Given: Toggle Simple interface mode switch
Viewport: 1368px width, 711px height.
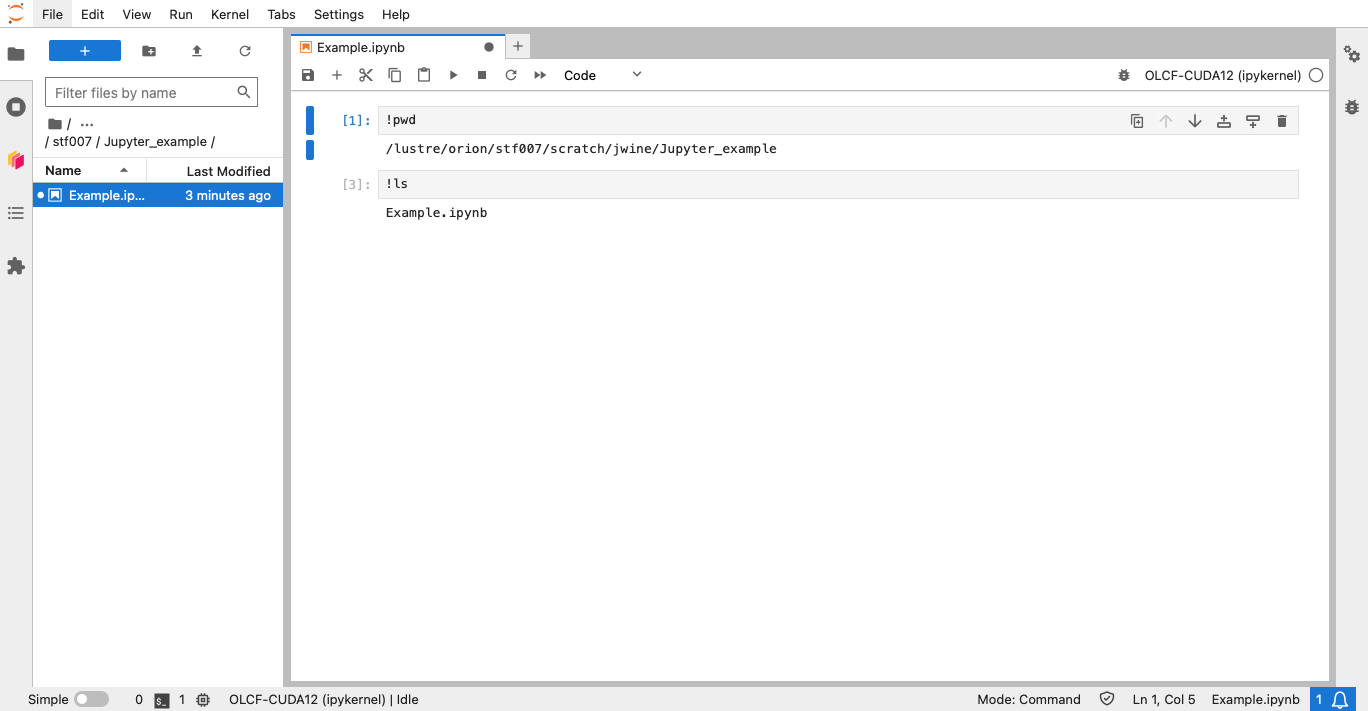Looking at the screenshot, I should pos(91,700).
